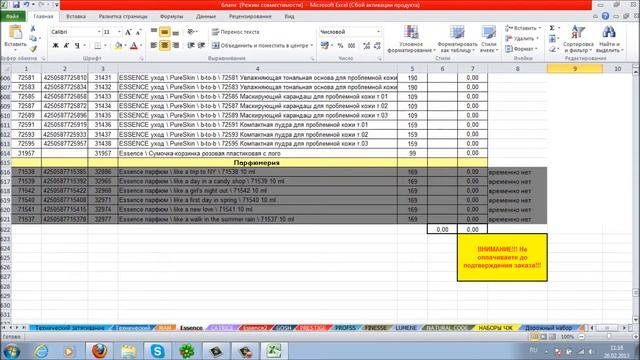The width and height of the screenshot is (640, 360).
Task: Click the decrease decimal icon
Action: coord(377,45)
